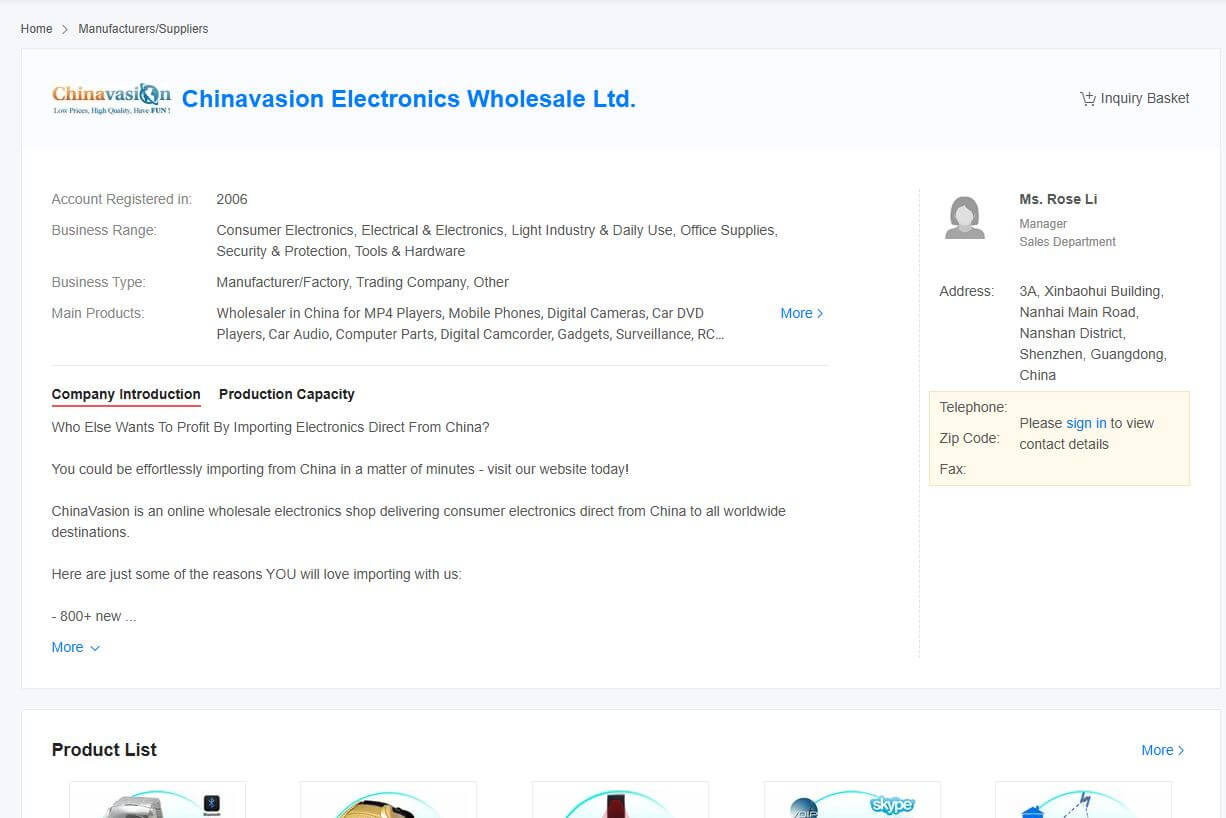1226x818 pixels.
Task: Open the red device product thumbnail
Action: (x=620, y=802)
